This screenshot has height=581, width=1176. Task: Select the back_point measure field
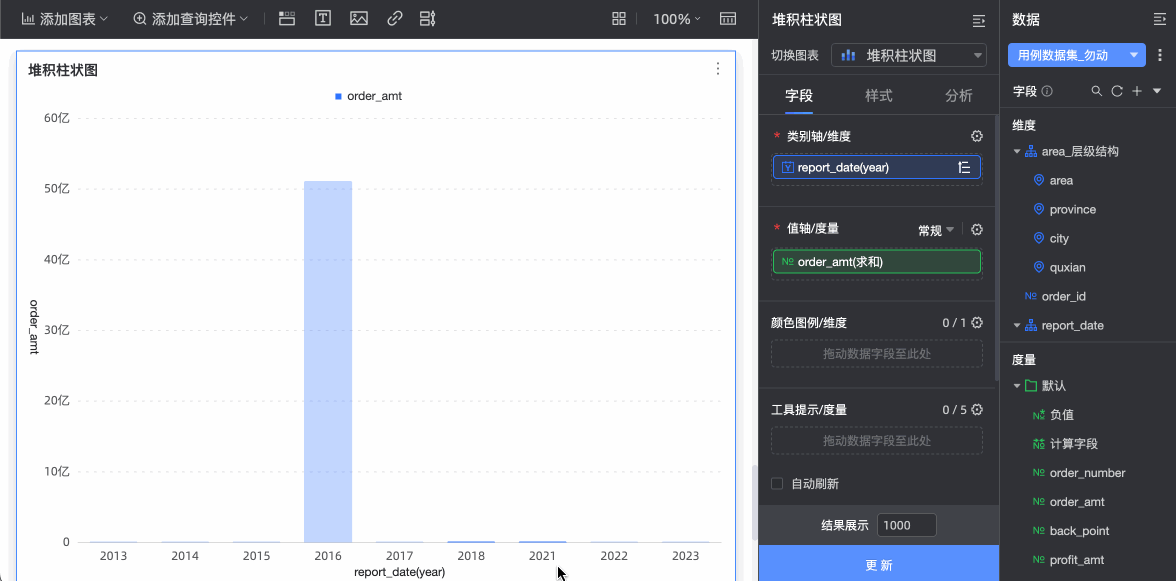pyautogui.click(x=1079, y=531)
